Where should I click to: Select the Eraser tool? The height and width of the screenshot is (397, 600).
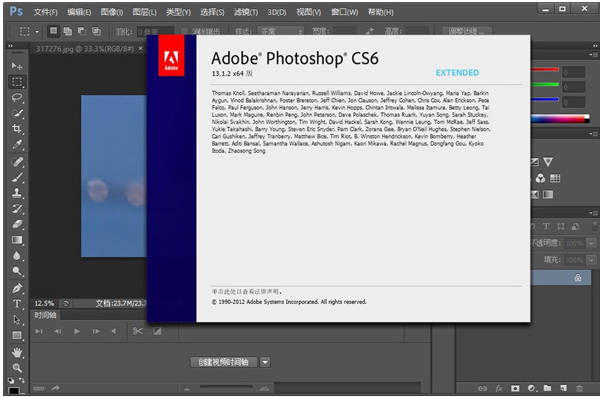pos(17,224)
